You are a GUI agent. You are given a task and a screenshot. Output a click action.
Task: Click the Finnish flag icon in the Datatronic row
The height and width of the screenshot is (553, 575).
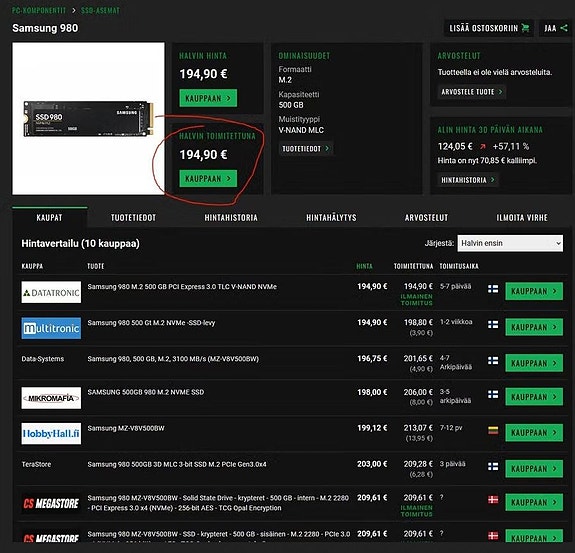coord(493,289)
